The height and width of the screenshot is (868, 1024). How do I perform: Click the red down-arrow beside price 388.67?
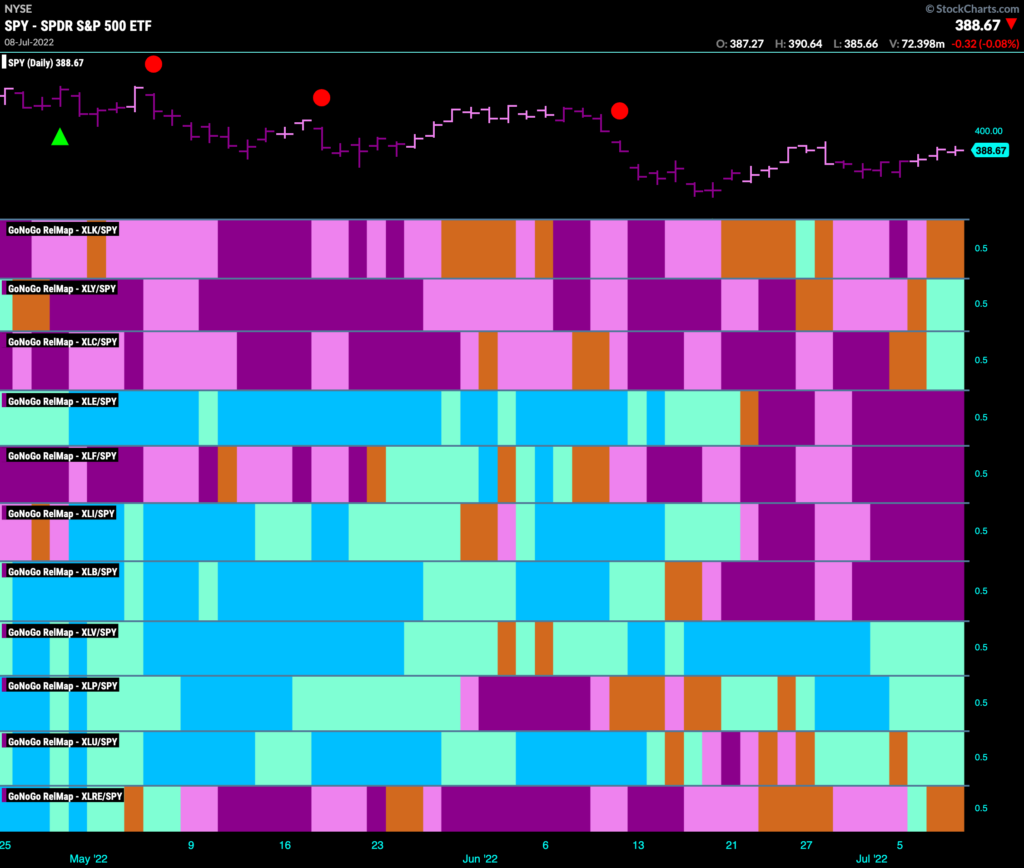click(x=1012, y=24)
